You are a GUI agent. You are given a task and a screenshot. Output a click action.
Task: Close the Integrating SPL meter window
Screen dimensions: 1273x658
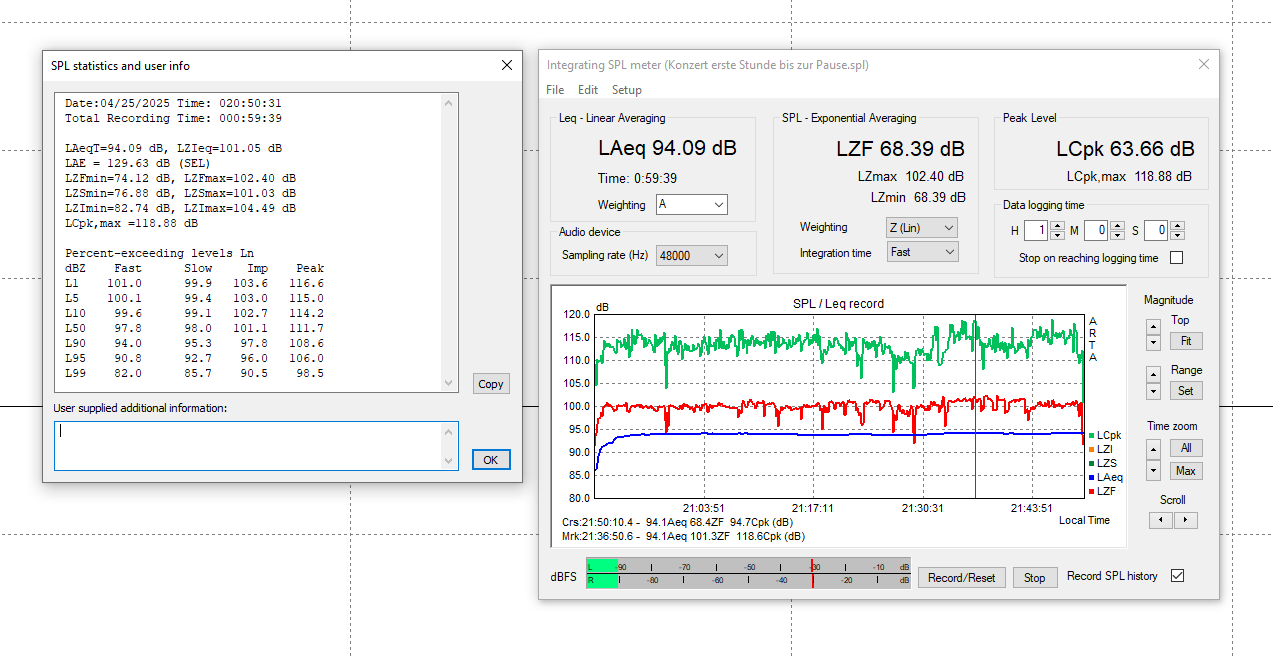click(1204, 65)
